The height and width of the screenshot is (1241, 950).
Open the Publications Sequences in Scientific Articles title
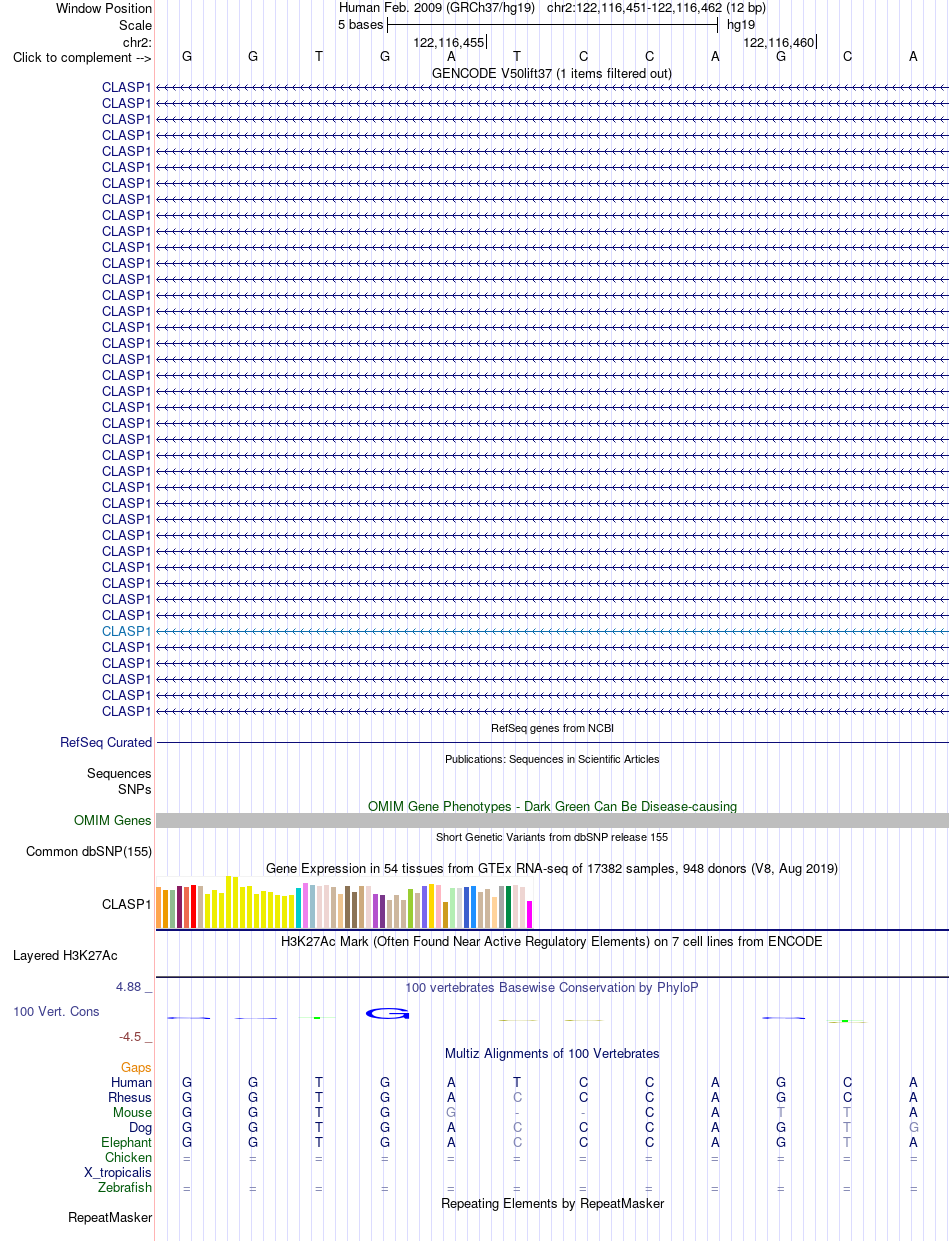coord(552,759)
